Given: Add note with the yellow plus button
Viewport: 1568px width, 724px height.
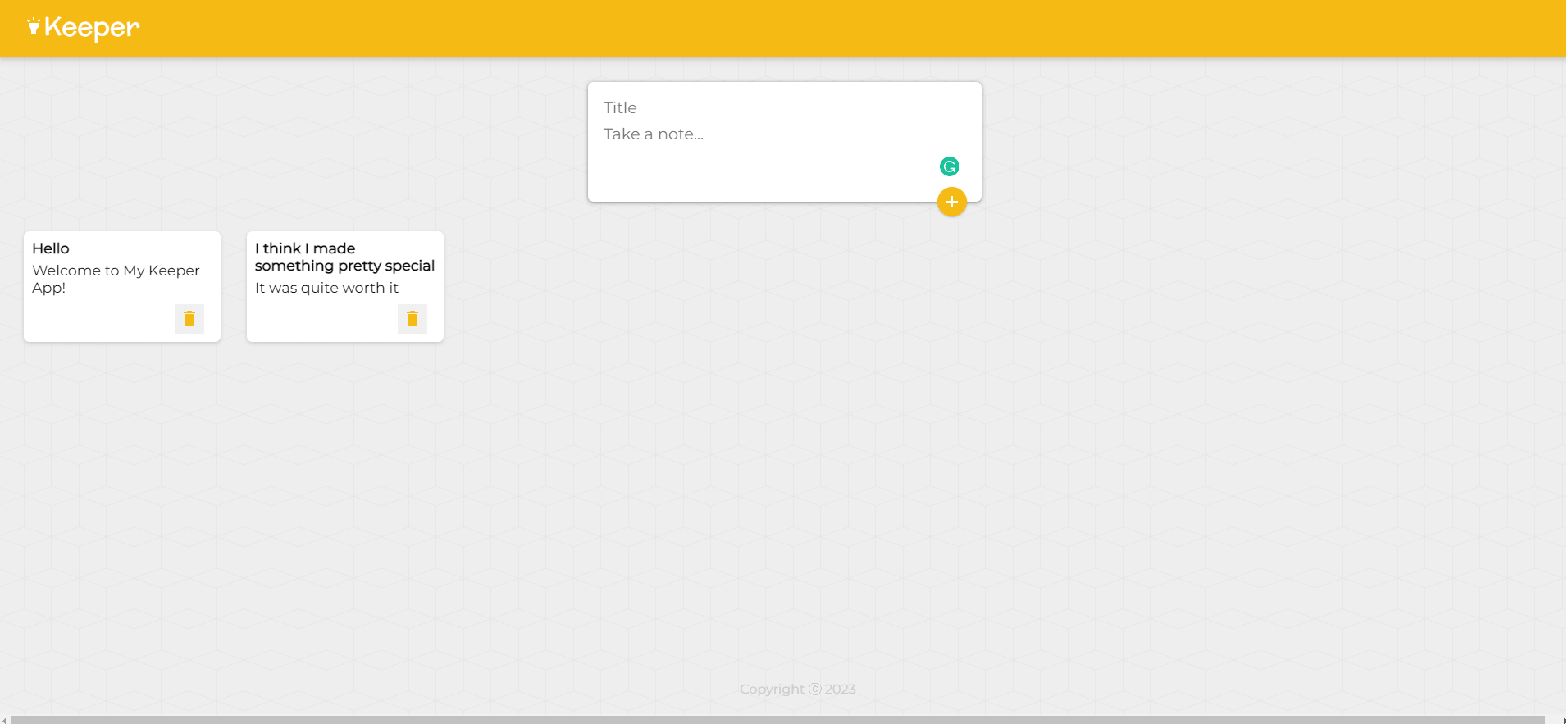Looking at the screenshot, I should pos(951,202).
